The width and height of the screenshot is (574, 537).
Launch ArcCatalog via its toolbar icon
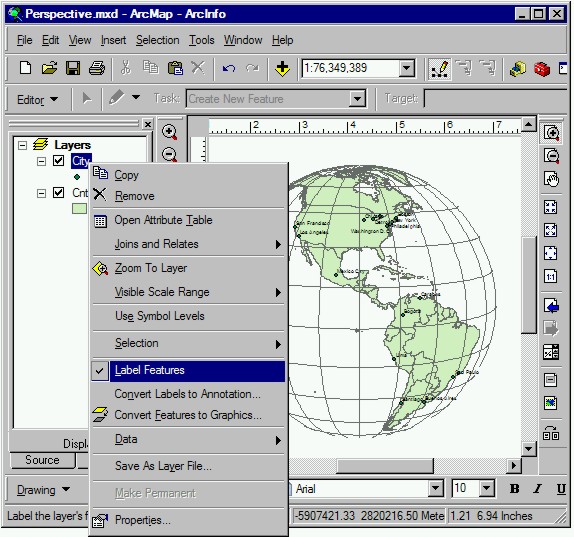point(518,68)
